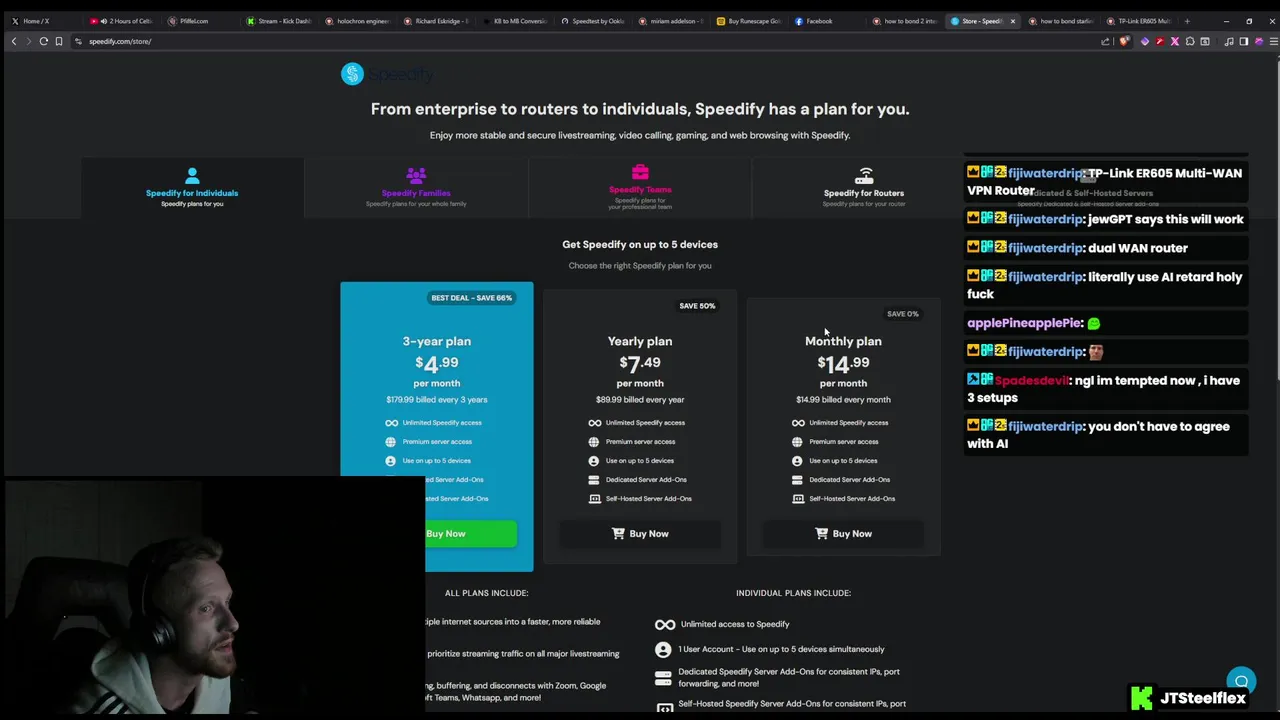The image size is (1280, 720).
Task: Reload the page with the refresh icon
Action: point(44,41)
